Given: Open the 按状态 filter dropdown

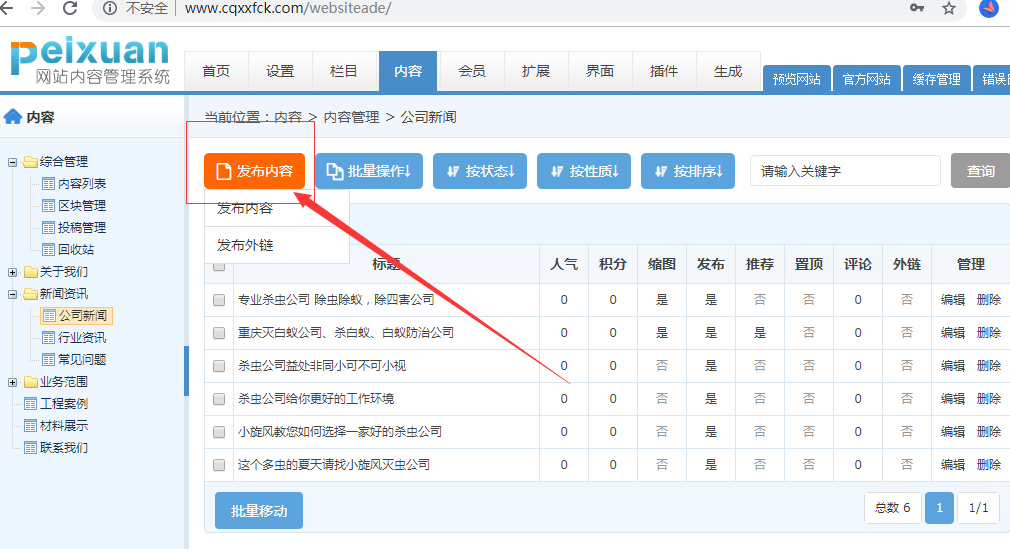Looking at the screenshot, I should point(480,171).
